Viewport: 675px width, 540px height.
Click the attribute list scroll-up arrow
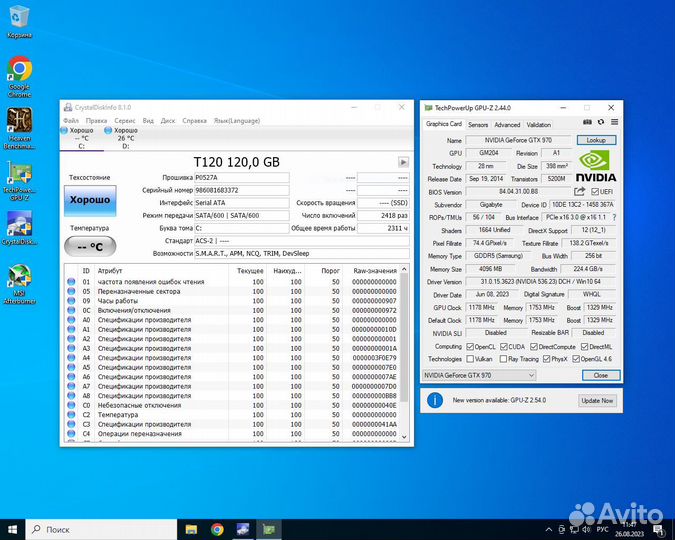pyautogui.click(x=404, y=269)
